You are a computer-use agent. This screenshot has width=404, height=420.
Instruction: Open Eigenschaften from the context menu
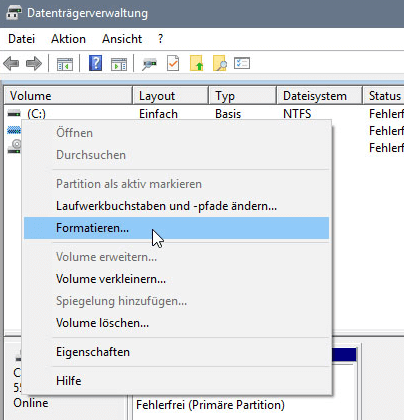tap(176, 352)
